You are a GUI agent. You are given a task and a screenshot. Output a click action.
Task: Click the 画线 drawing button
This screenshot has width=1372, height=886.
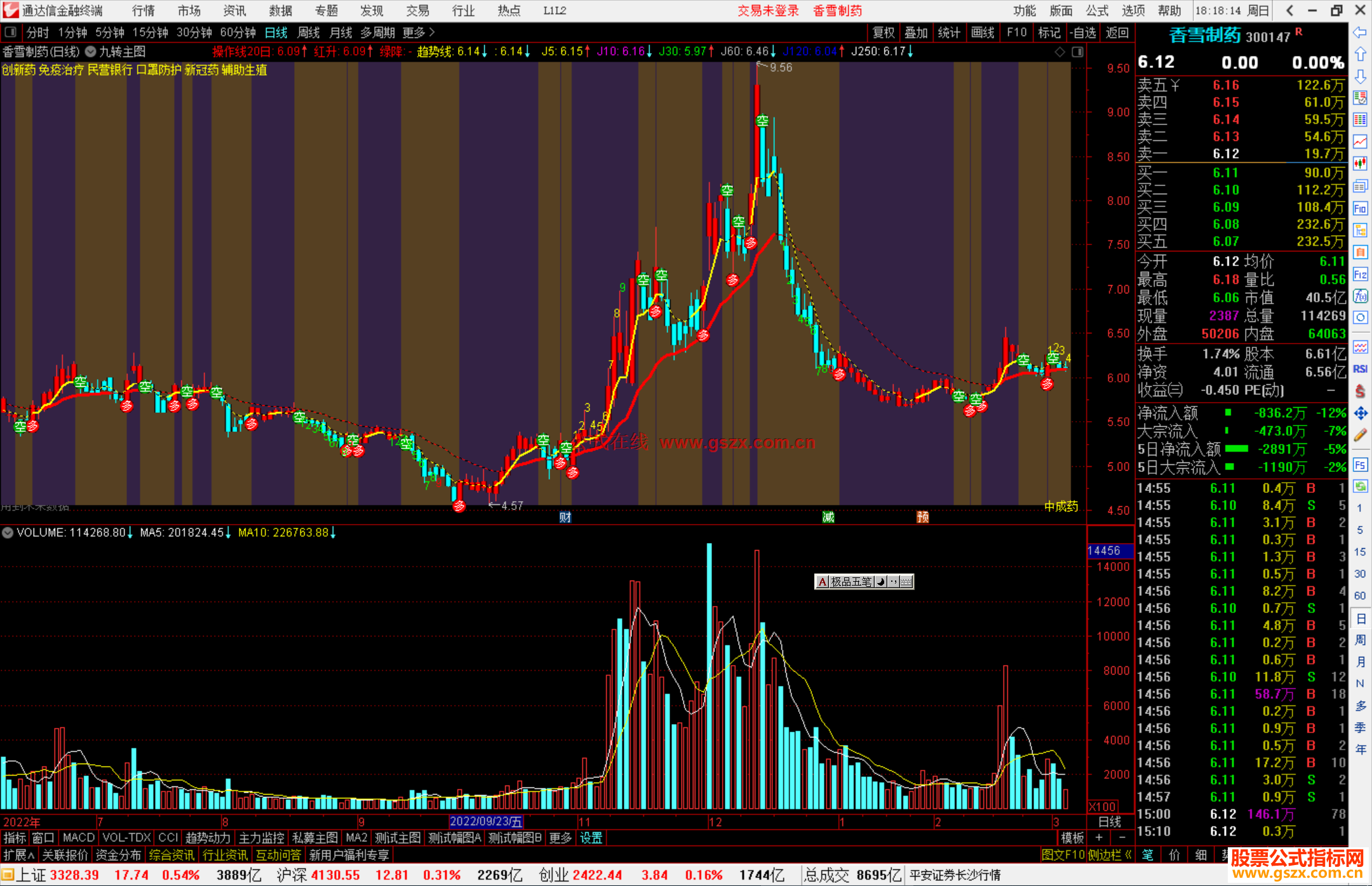(x=982, y=32)
